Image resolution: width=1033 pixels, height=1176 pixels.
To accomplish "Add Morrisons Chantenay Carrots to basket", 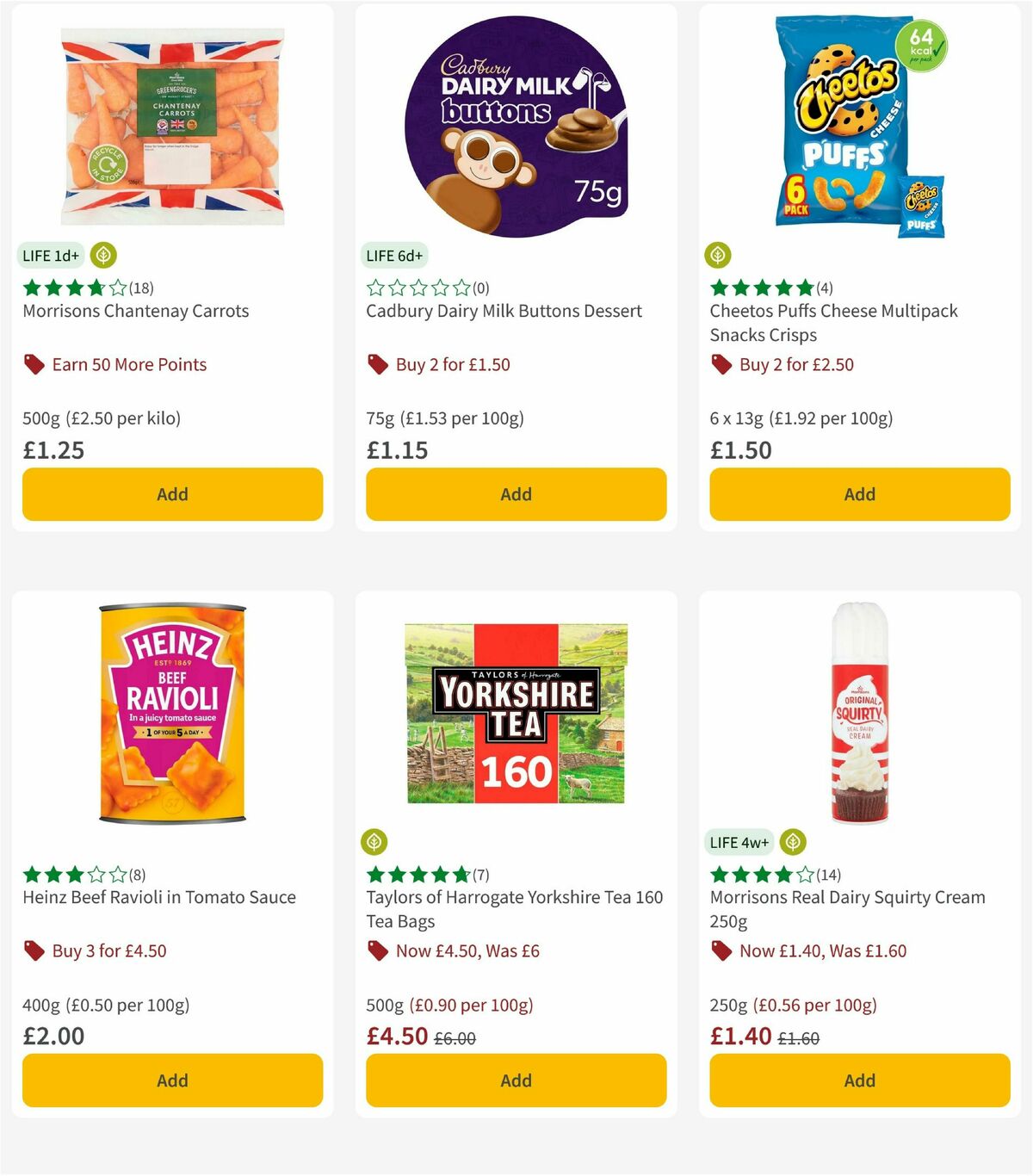I will coord(172,494).
